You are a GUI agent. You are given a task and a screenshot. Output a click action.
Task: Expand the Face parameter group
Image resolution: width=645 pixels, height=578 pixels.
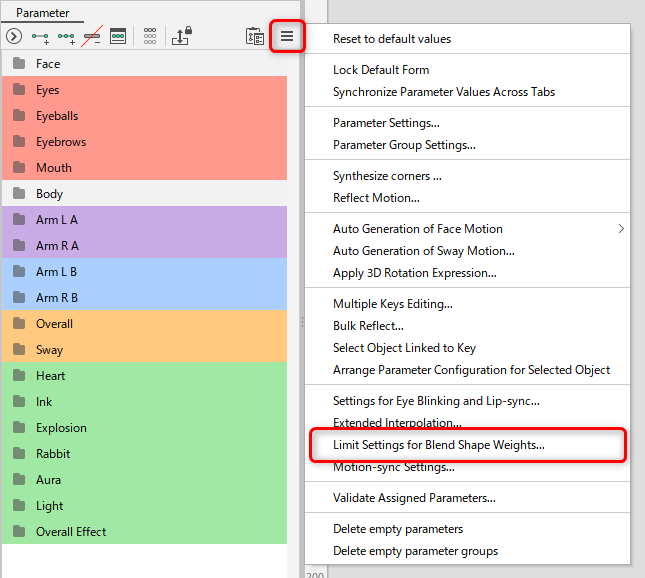coord(19,64)
